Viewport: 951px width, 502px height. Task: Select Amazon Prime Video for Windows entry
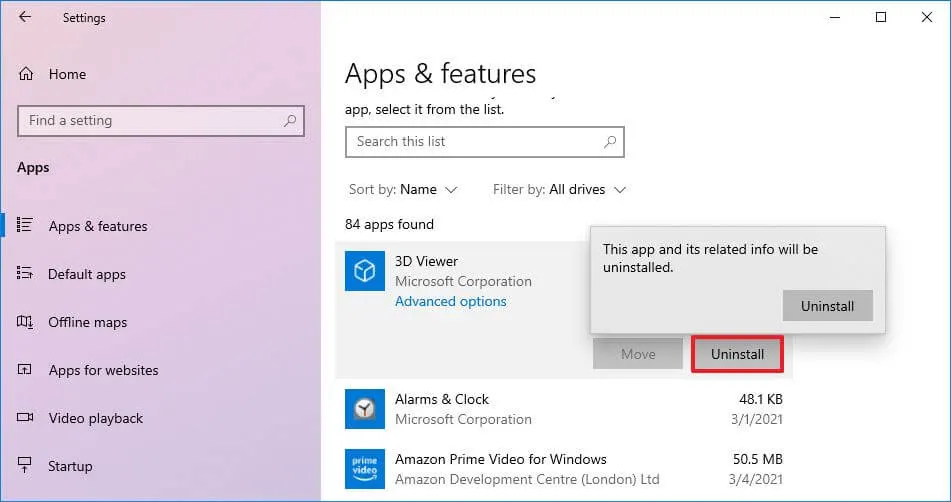[x=563, y=469]
